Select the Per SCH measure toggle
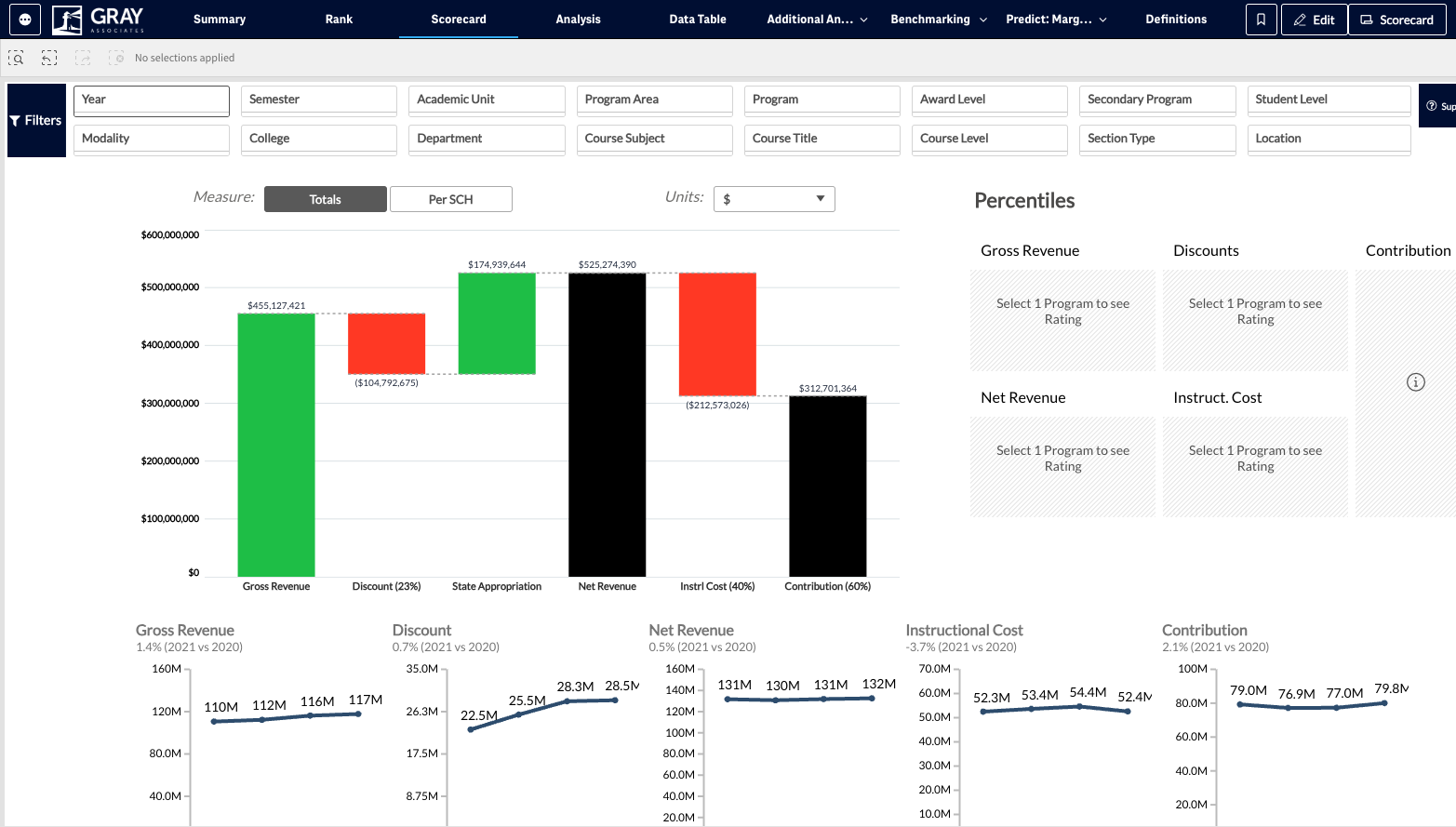 click(451, 199)
